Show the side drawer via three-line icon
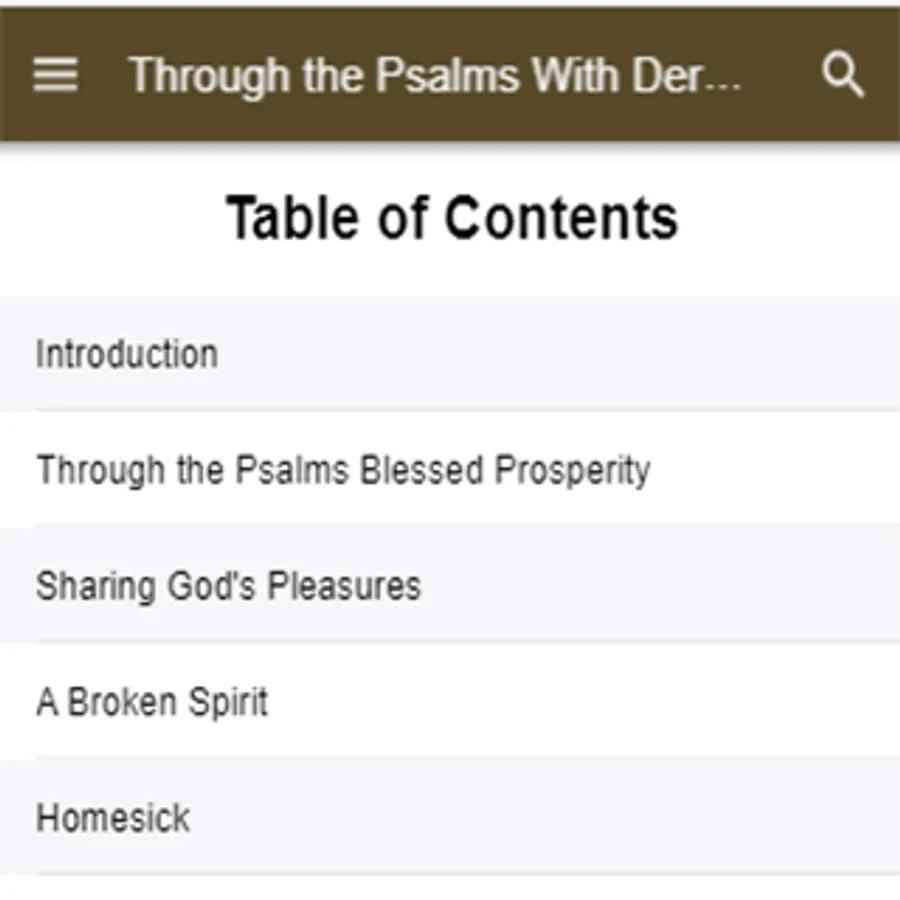Screen dimensions: 900x900 (x=55, y=74)
